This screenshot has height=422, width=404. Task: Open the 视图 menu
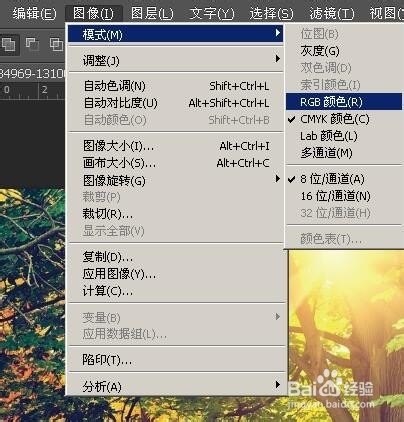(x=387, y=14)
